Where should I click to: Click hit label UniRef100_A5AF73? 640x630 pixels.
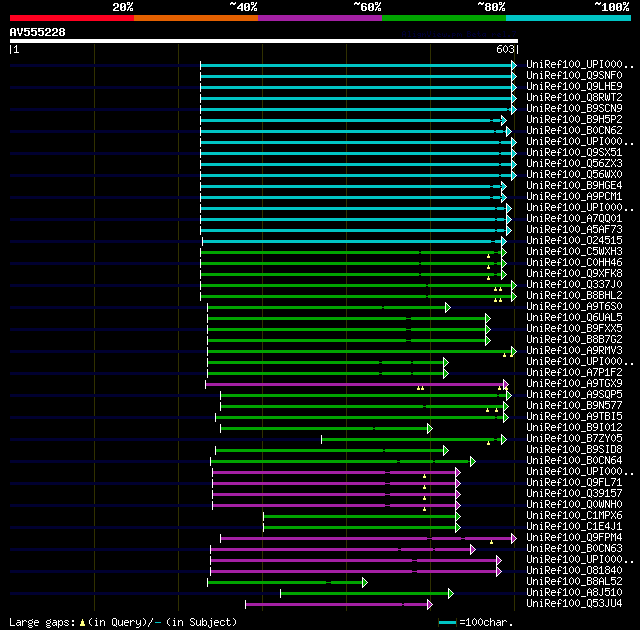coord(574,230)
